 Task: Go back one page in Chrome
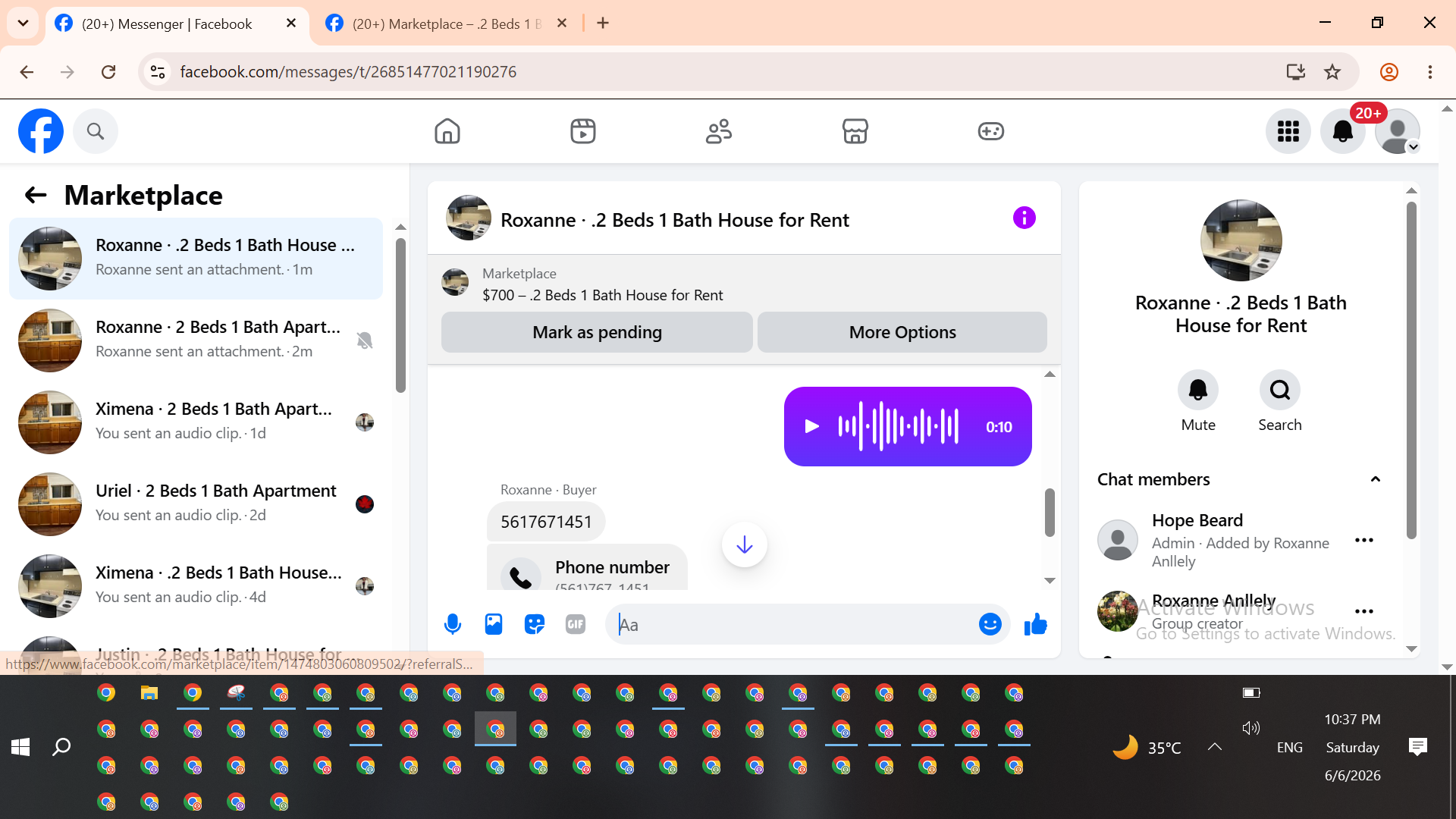(27, 72)
